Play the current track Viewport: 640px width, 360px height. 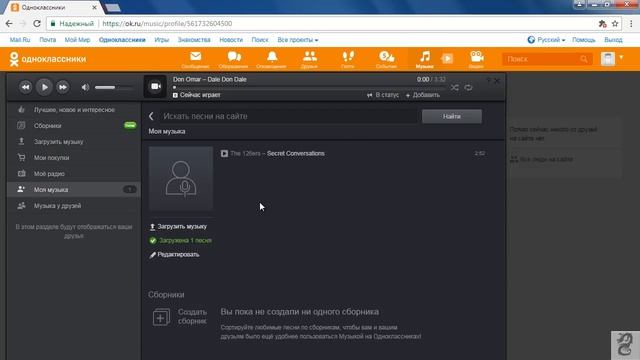pyautogui.click(x=44, y=87)
